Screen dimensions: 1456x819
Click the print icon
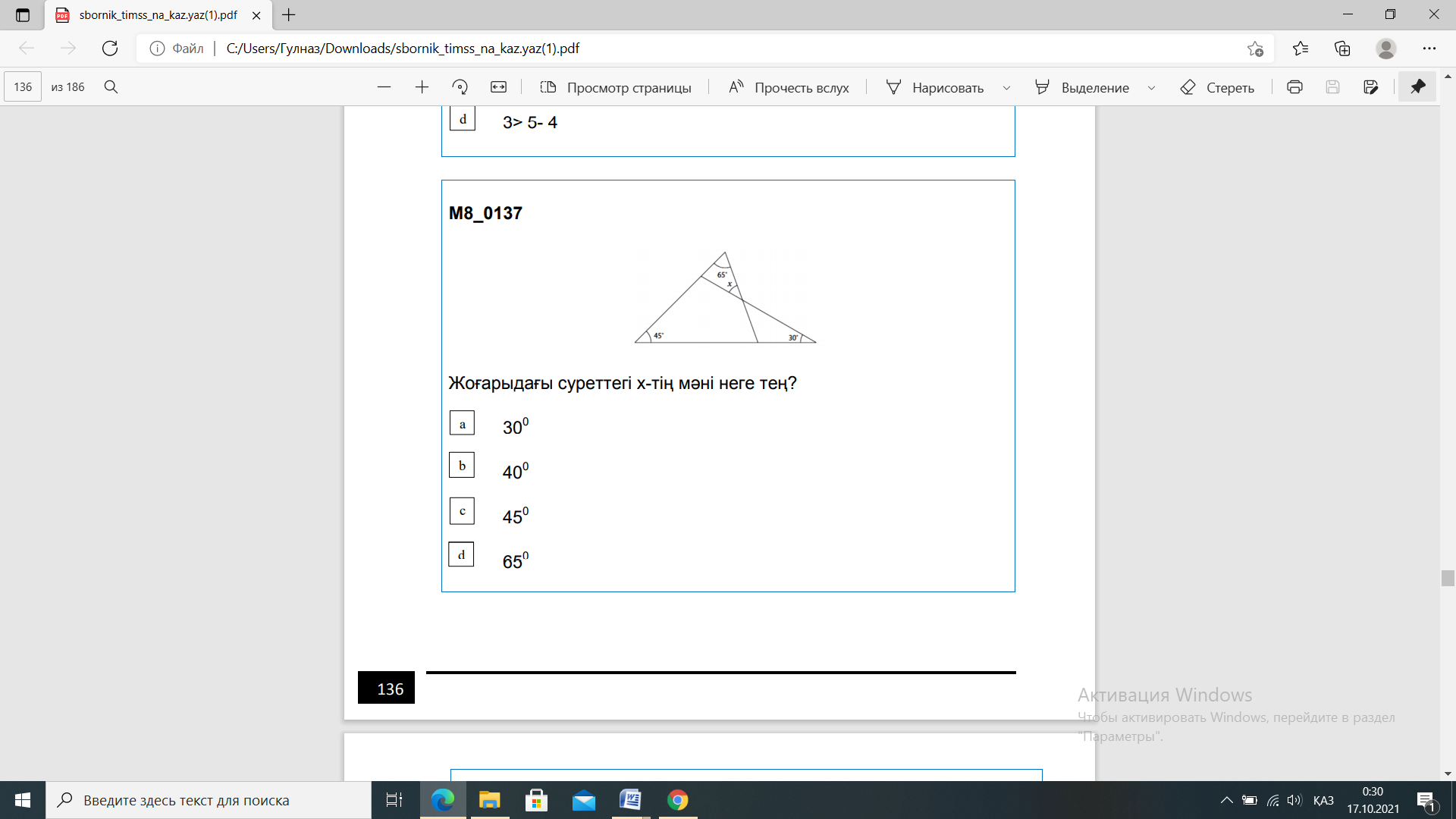tap(1294, 87)
